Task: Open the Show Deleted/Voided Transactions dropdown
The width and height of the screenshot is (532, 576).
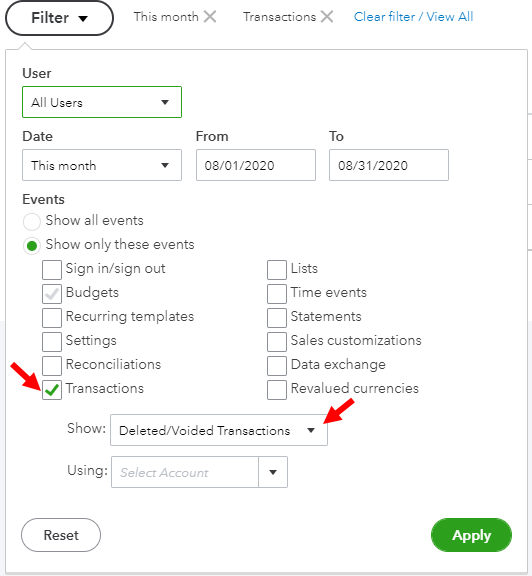Action: click(219, 430)
